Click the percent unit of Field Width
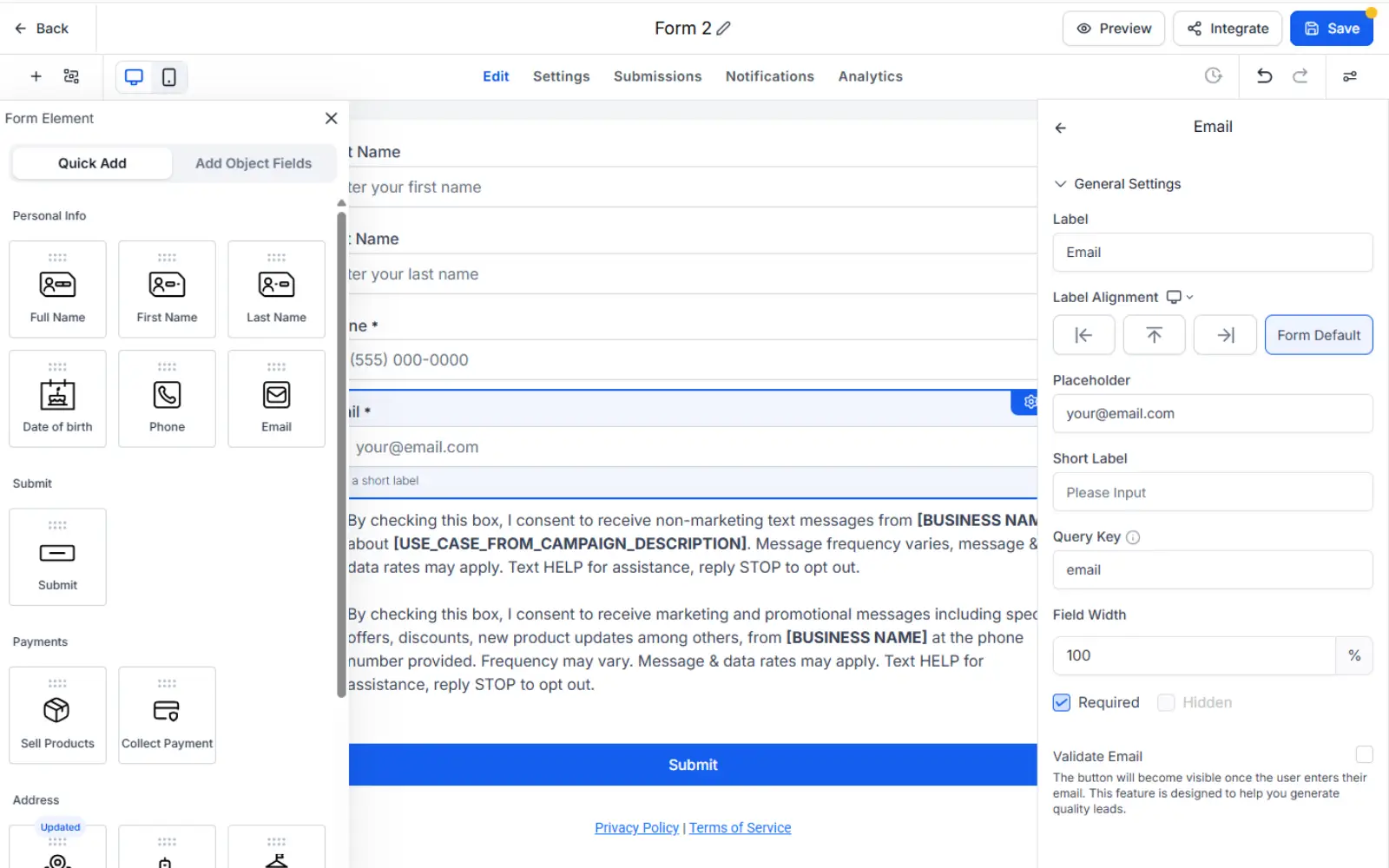The width and height of the screenshot is (1389, 868). [x=1354, y=655]
